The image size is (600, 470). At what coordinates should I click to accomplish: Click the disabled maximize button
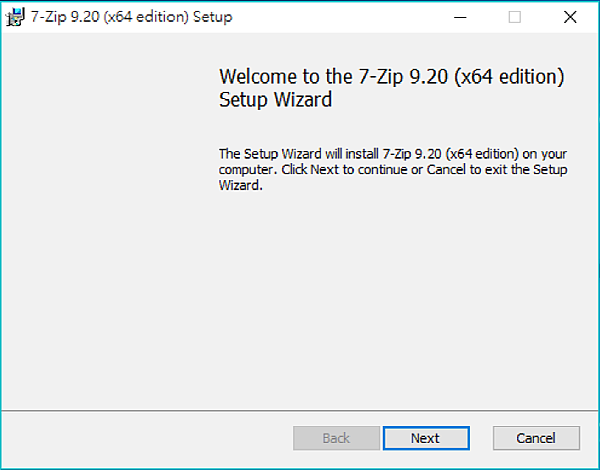tap(515, 17)
